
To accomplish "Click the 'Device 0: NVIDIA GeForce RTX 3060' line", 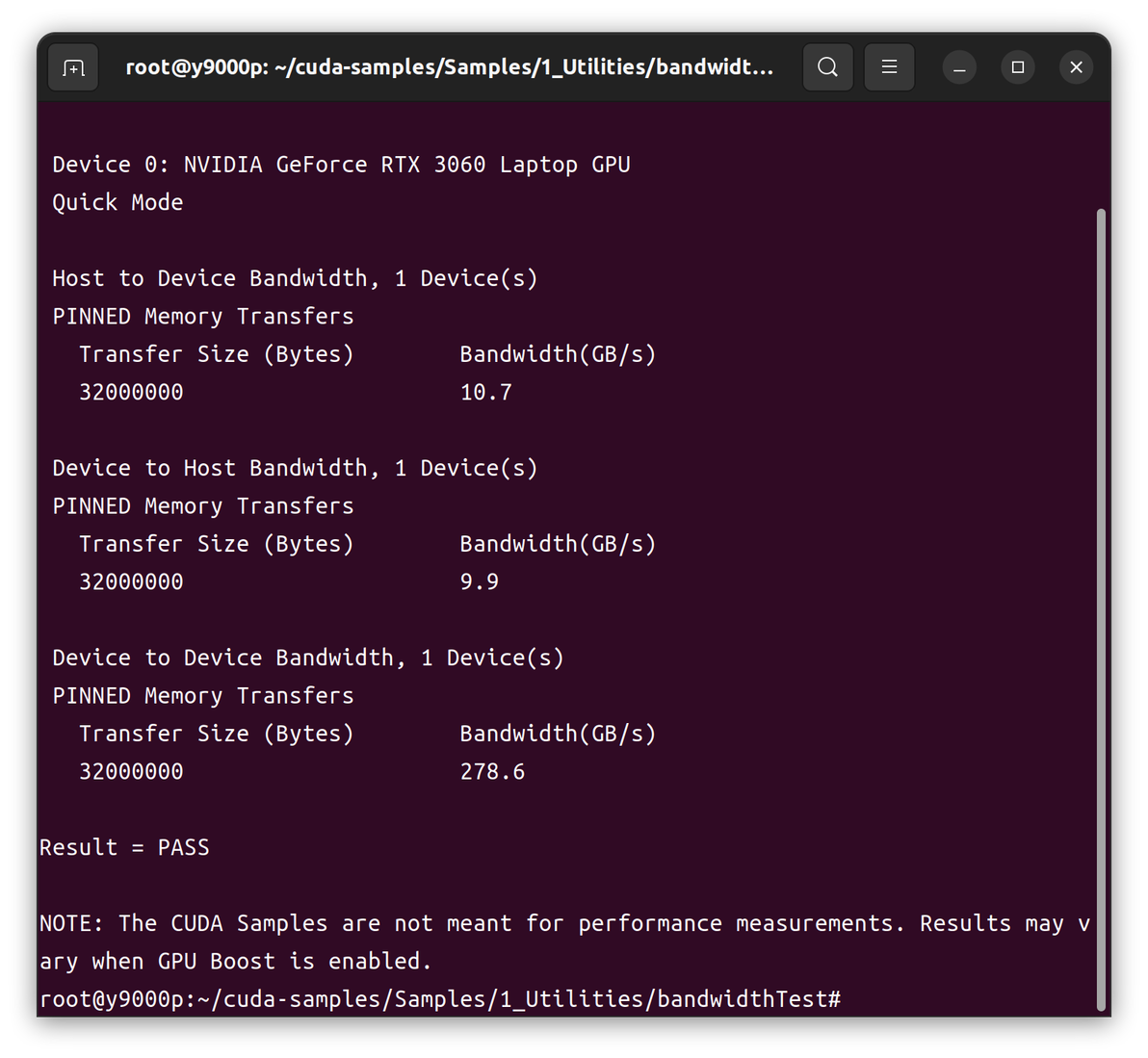I will pos(341,165).
